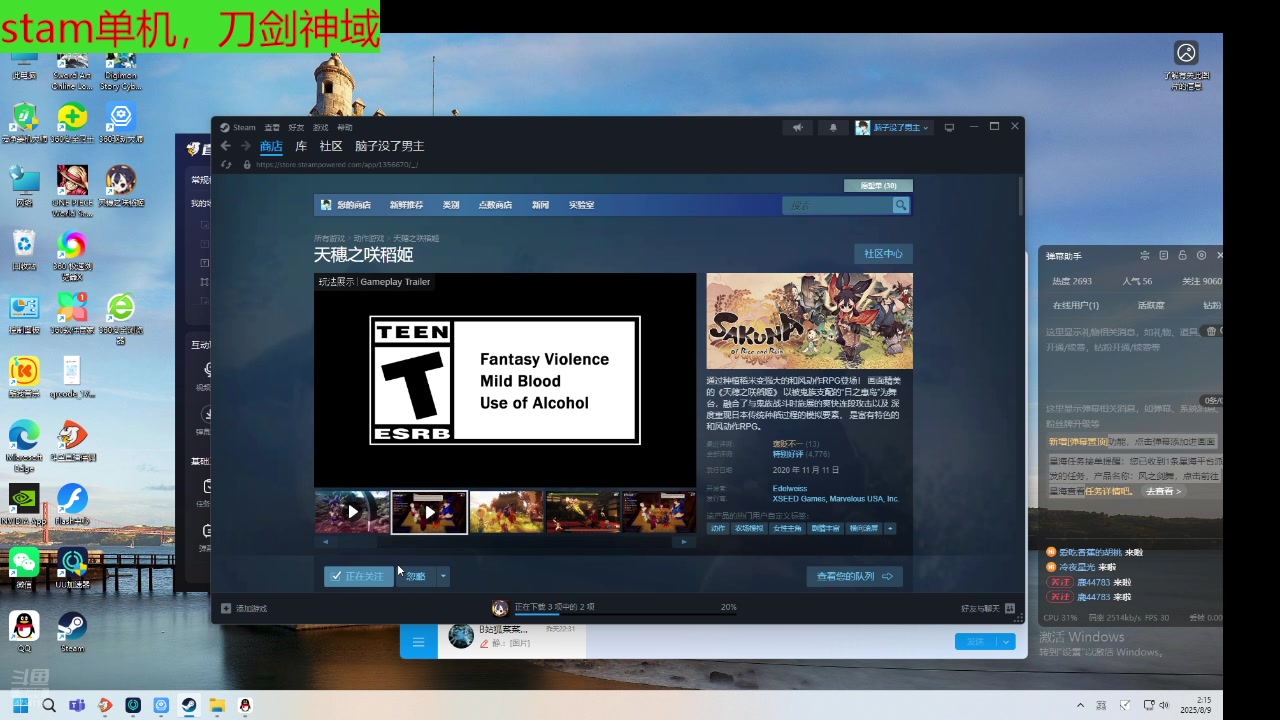Click the store search box
This screenshot has width=1280, height=720.
(x=837, y=205)
